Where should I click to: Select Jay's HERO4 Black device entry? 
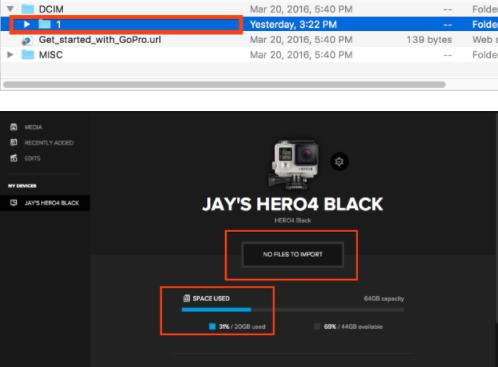click(x=45, y=203)
